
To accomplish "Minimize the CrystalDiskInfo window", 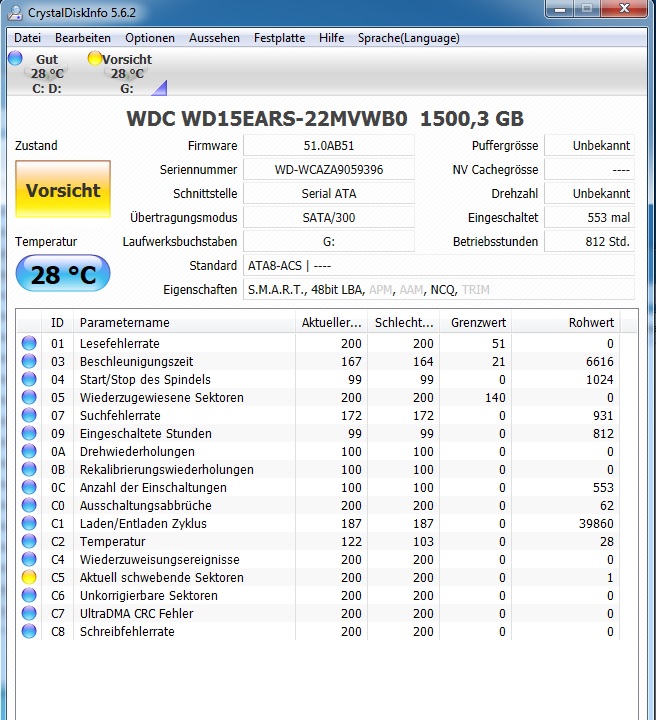I will [x=560, y=9].
